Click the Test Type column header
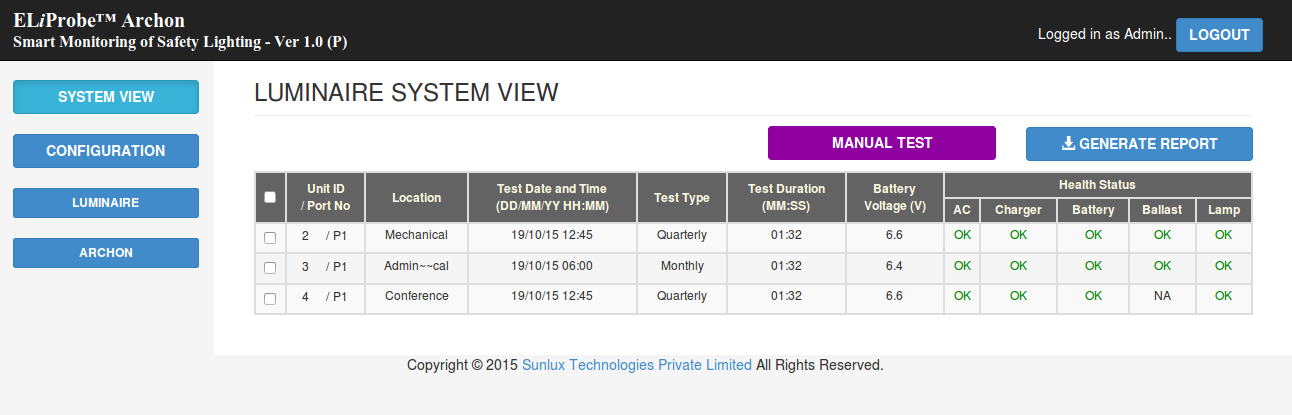Image resolution: width=1292 pixels, height=415 pixels. [681, 198]
